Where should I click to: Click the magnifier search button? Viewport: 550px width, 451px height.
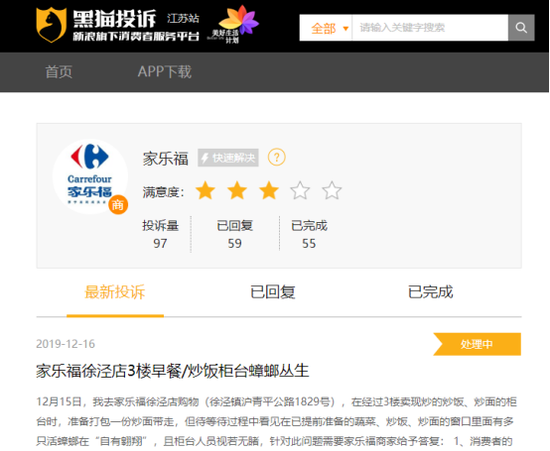[x=521, y=28]
